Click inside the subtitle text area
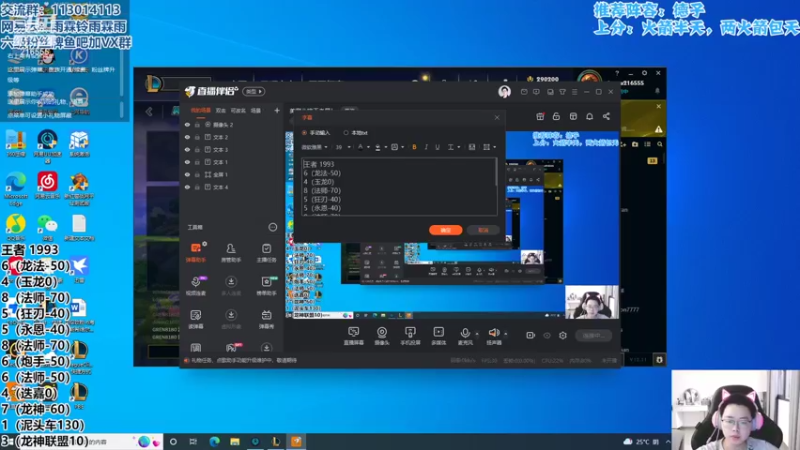The height and width of the screenshot is (450, 800). coord(398,186)
